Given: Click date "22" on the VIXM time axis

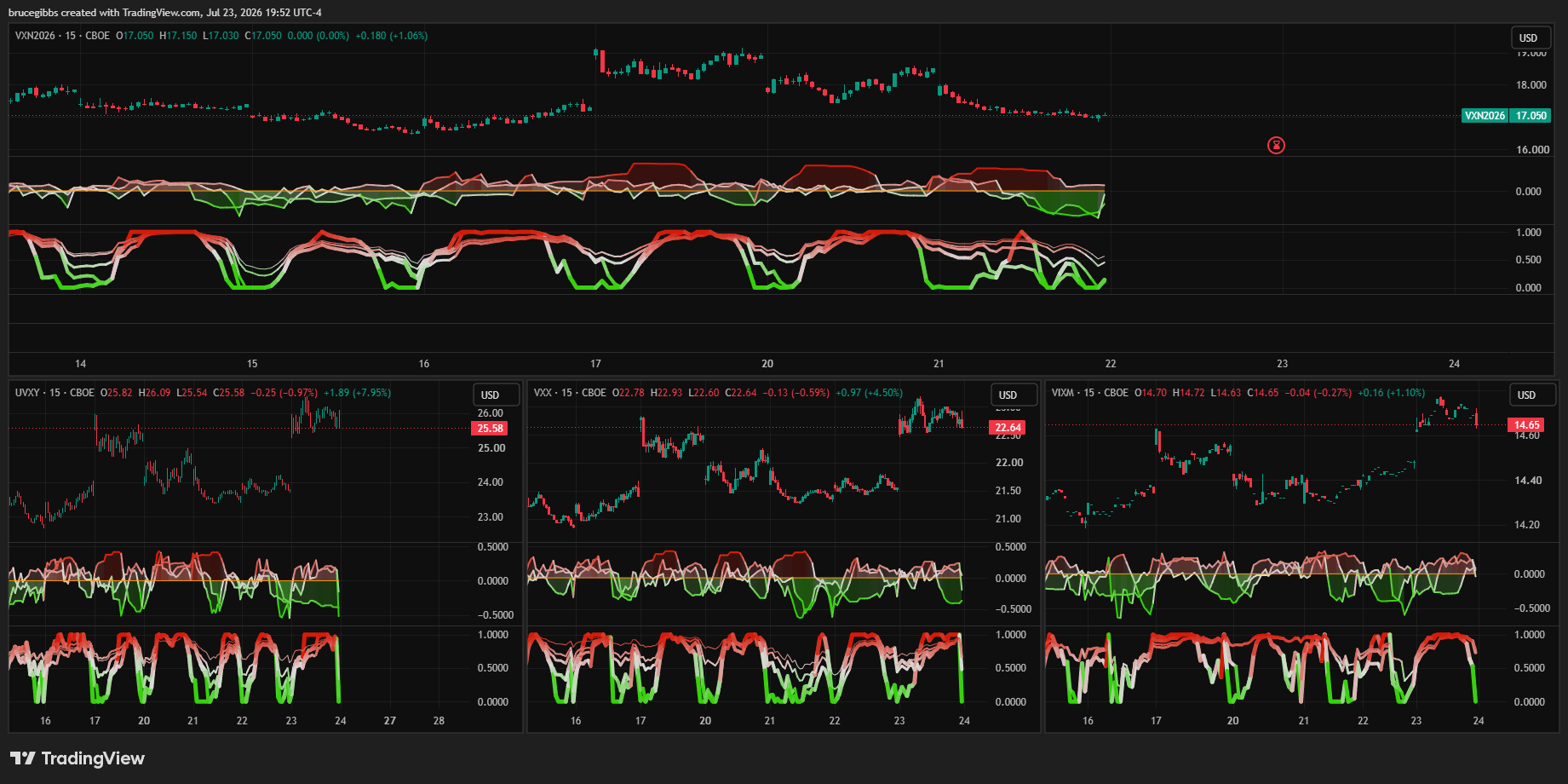Looking at the screenshot, I should (1363, 721).
